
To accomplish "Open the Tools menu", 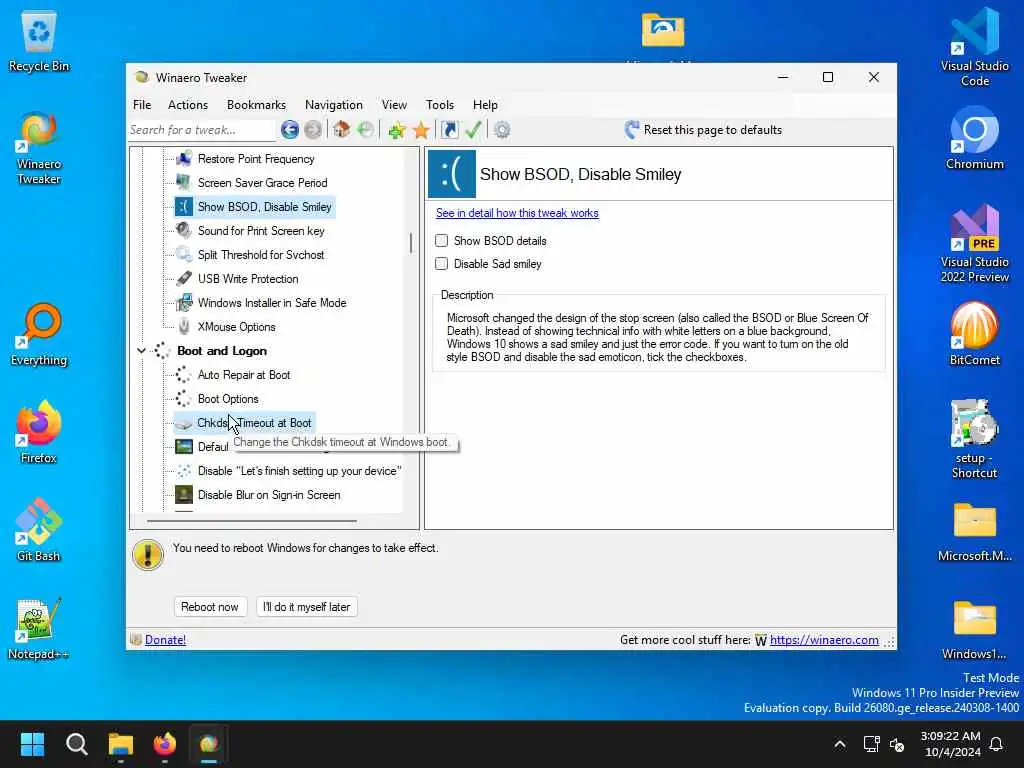I will point(440,104).
